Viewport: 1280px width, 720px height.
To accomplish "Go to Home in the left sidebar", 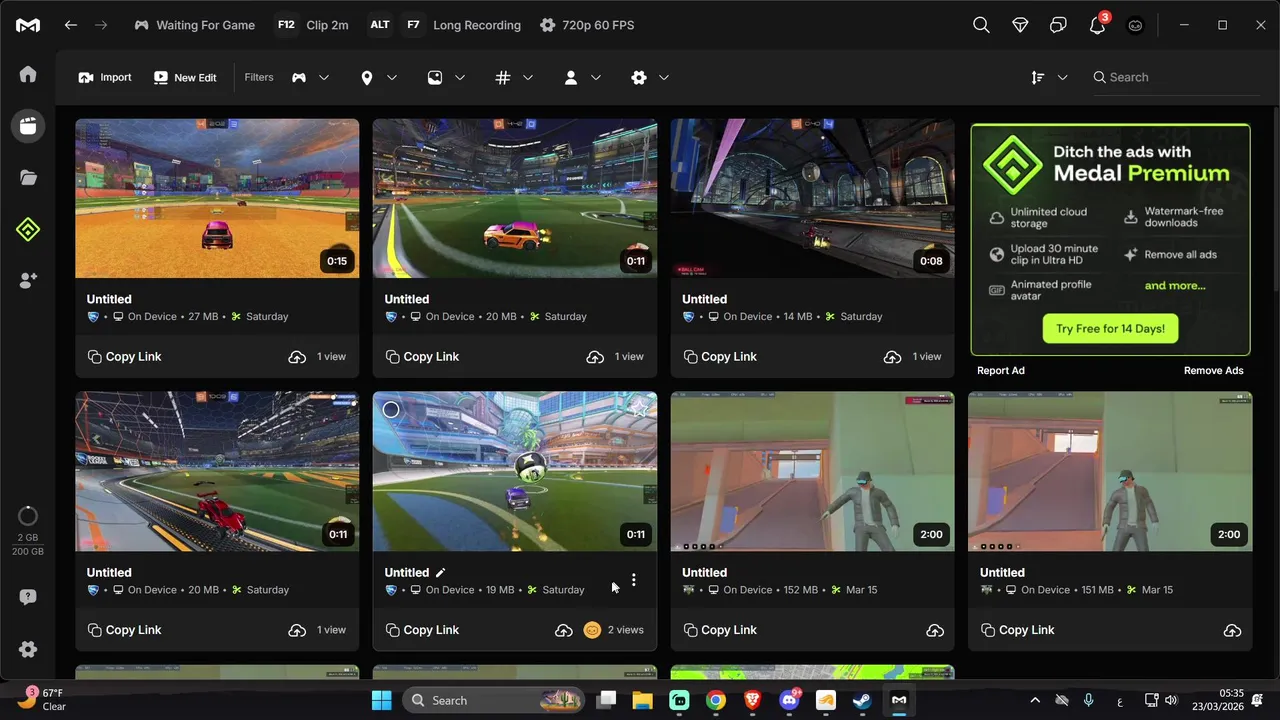I will [28, 74].
